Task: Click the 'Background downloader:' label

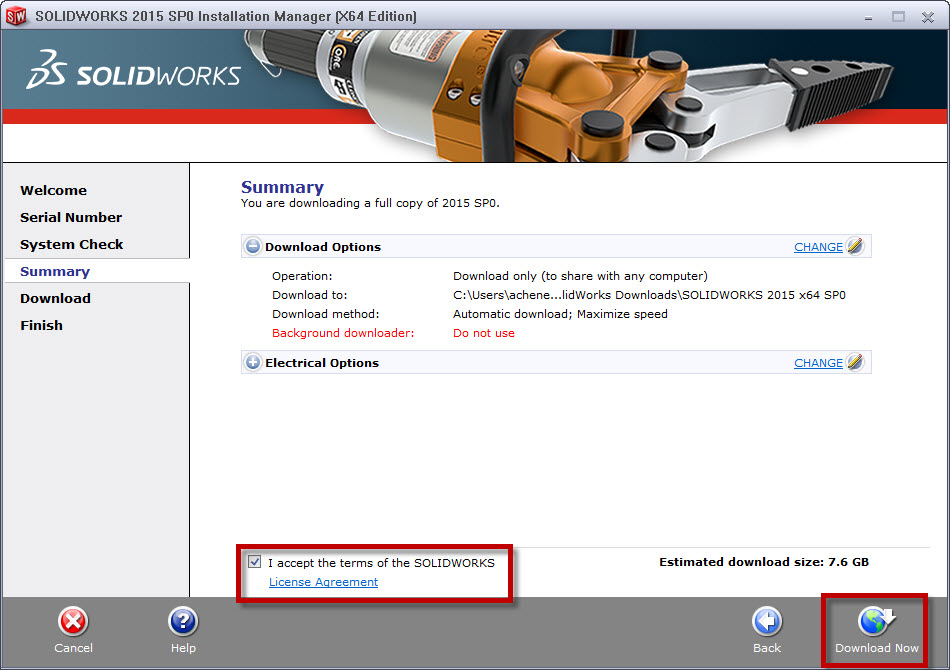Action: point(343,333)
